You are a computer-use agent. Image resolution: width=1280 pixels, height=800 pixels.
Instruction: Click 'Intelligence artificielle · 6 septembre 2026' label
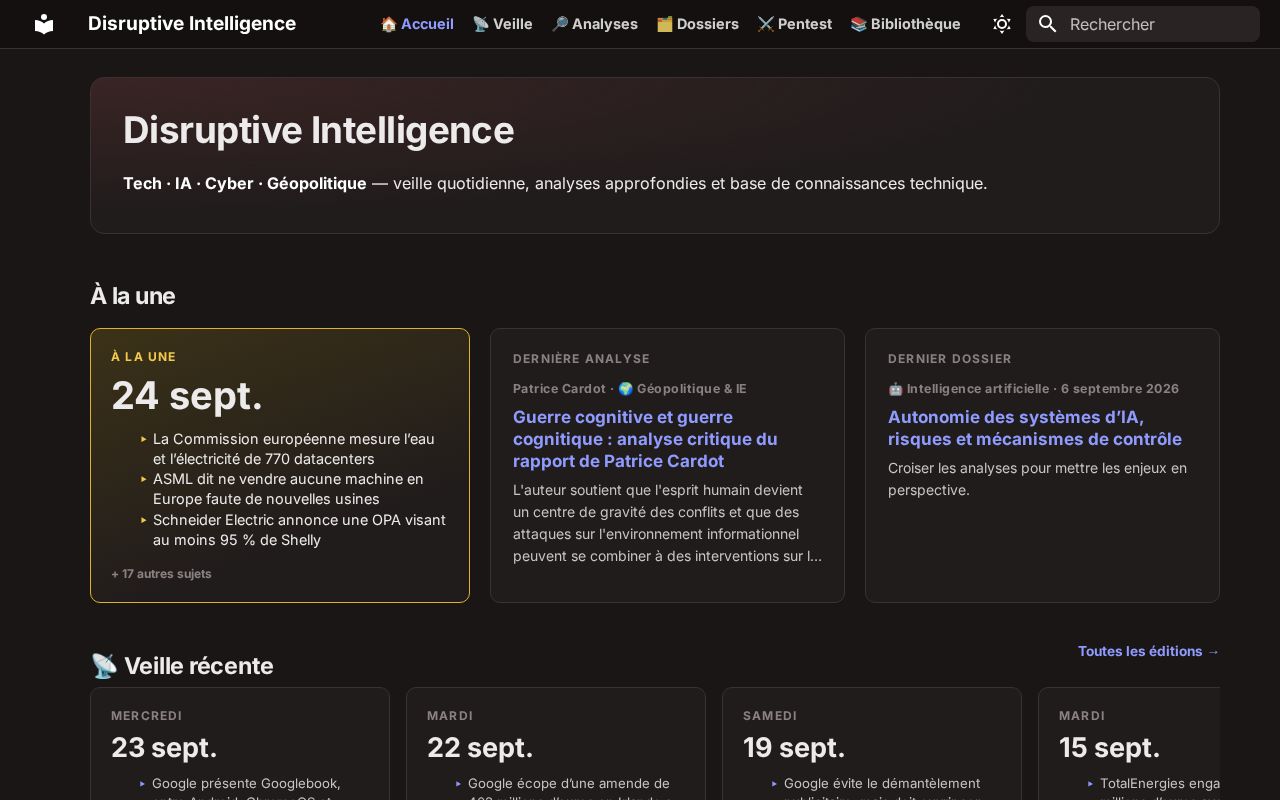coord(1033,389)
